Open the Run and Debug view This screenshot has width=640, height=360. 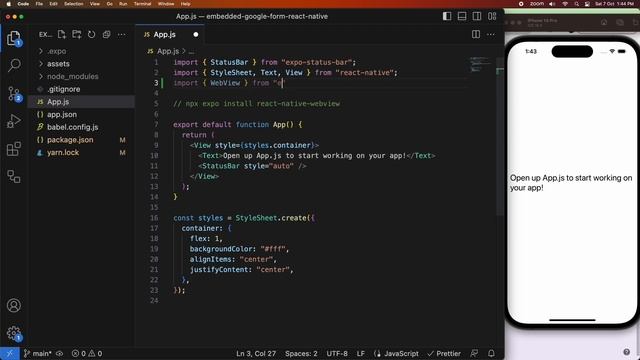(x=14, y=121)
